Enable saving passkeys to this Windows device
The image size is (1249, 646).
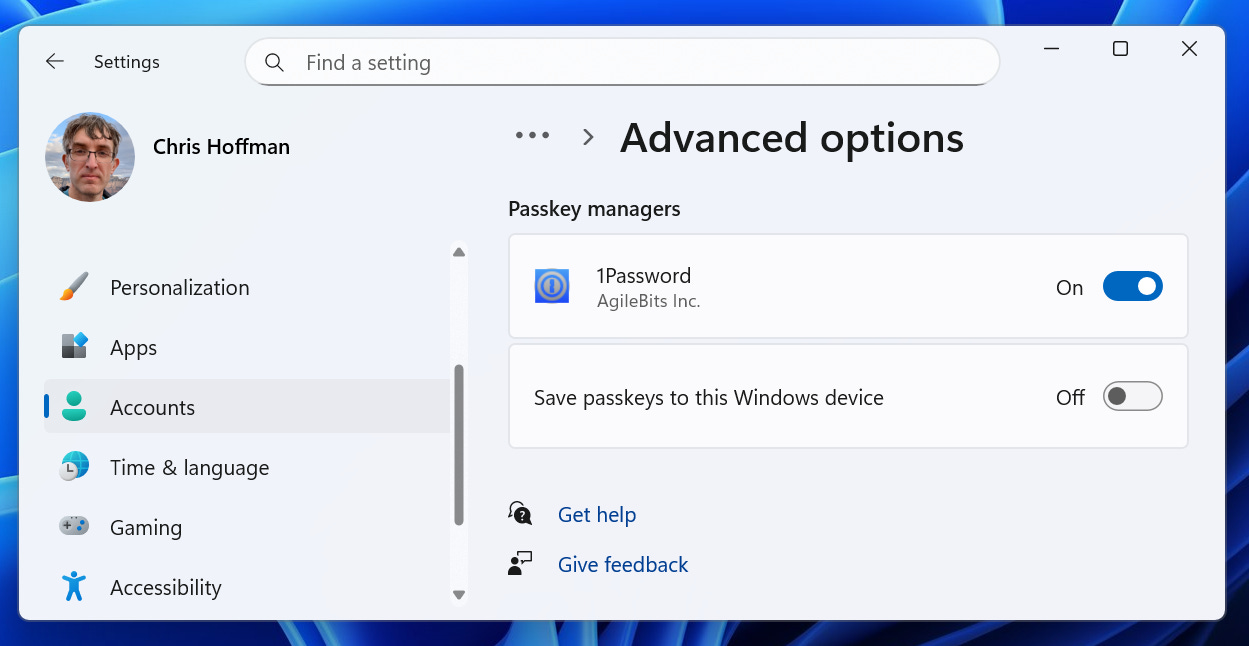pos(1132,396)
